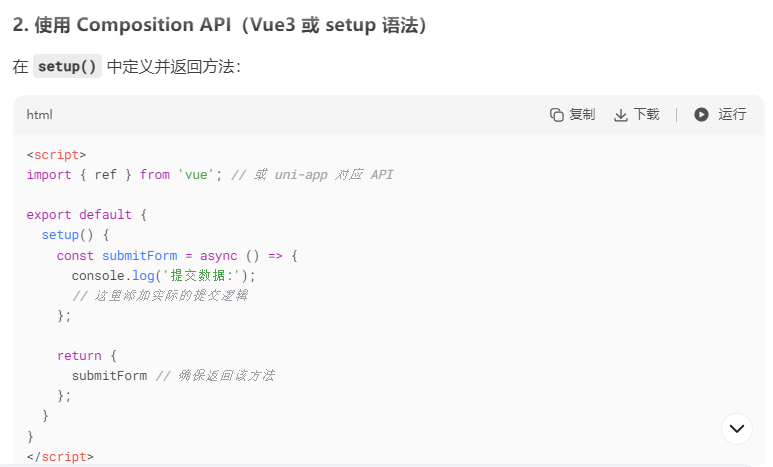The width and height of the screenshot is (773, 467).
Task: Click the 'vue' string in import line
Action: tap(196, 175)
